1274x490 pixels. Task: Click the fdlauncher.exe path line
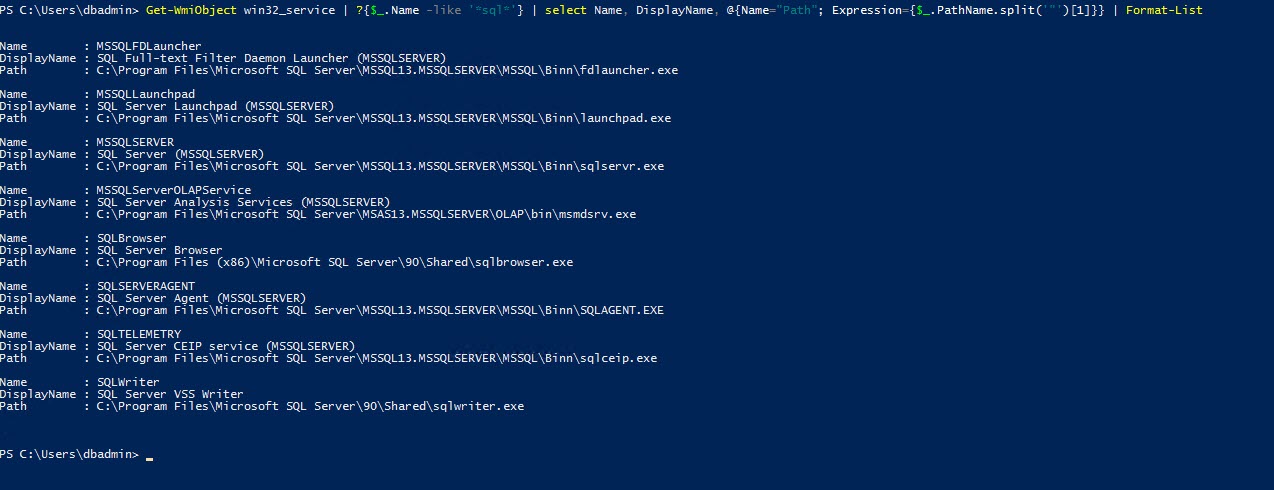tap(387, 70)
